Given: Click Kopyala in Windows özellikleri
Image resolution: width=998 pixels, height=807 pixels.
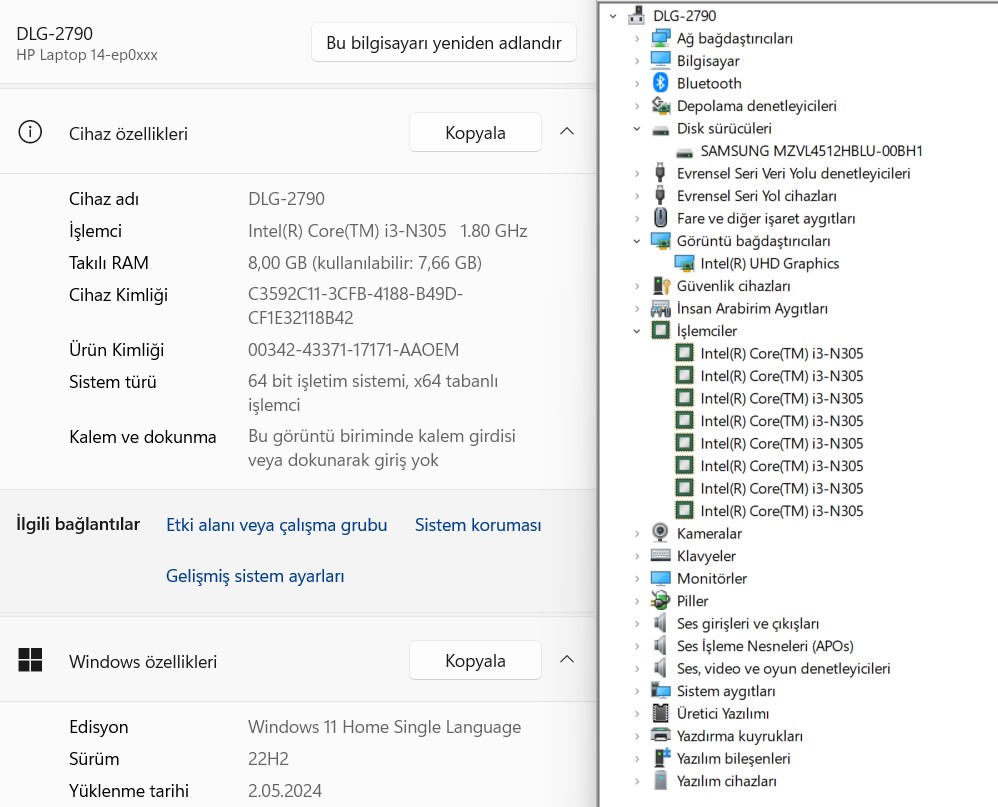Looking at the screenshot, I should (x=475, y=660).
